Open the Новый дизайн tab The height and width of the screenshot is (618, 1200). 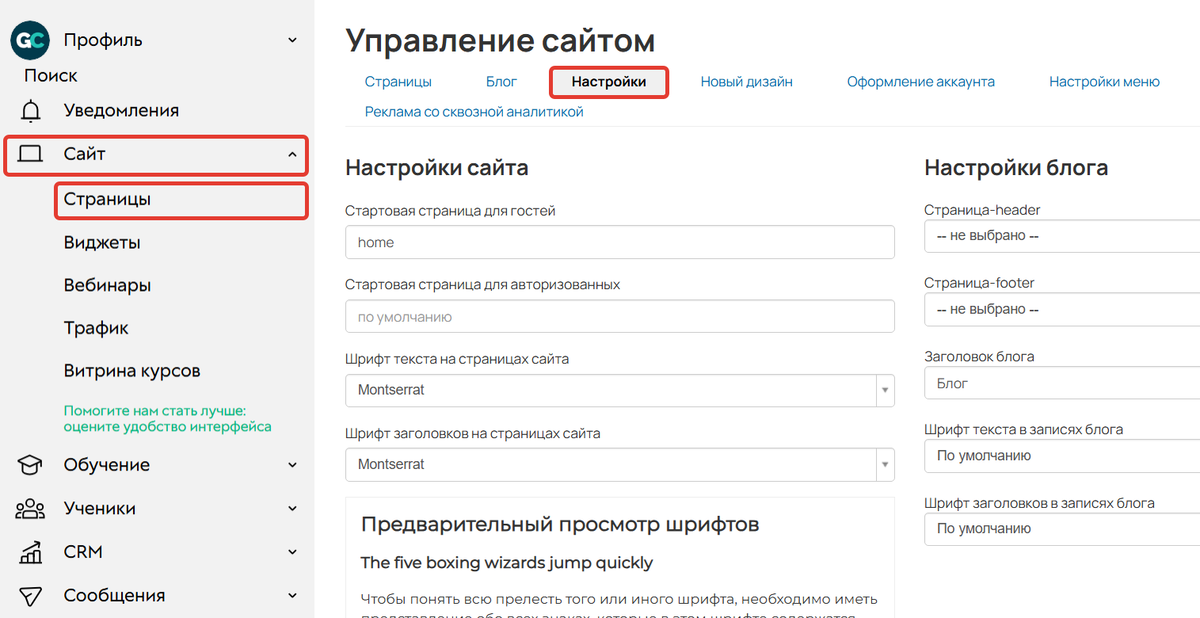coord(747,82)
